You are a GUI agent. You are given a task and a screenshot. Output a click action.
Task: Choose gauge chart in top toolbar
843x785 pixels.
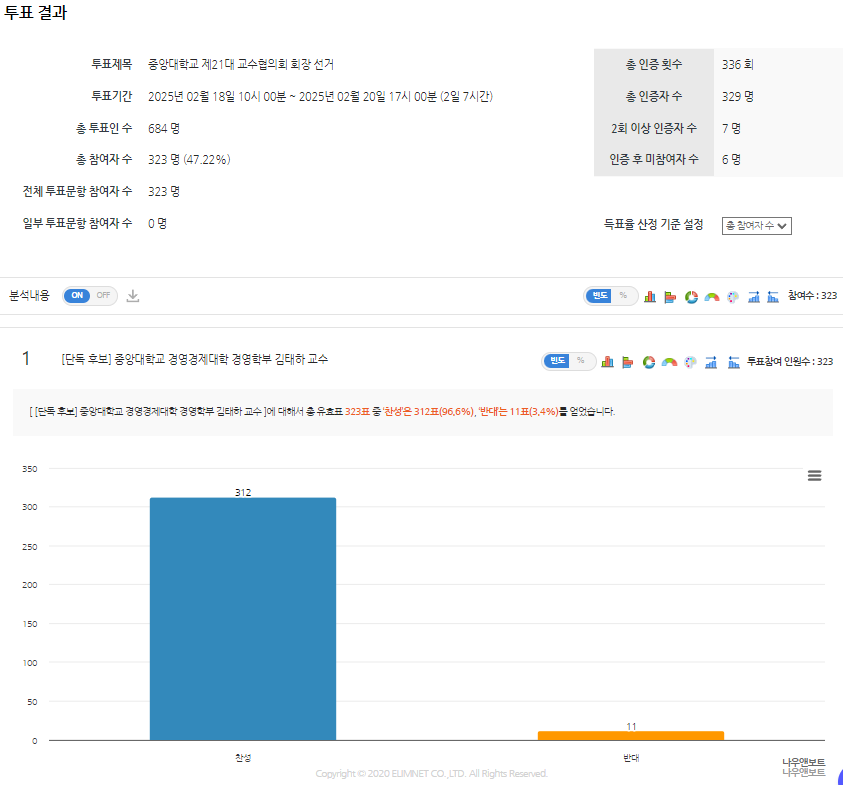(x=712, y=296)
